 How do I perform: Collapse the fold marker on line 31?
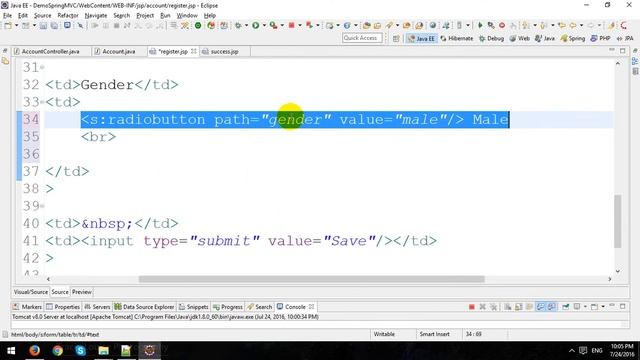click(x=42, y=67)
